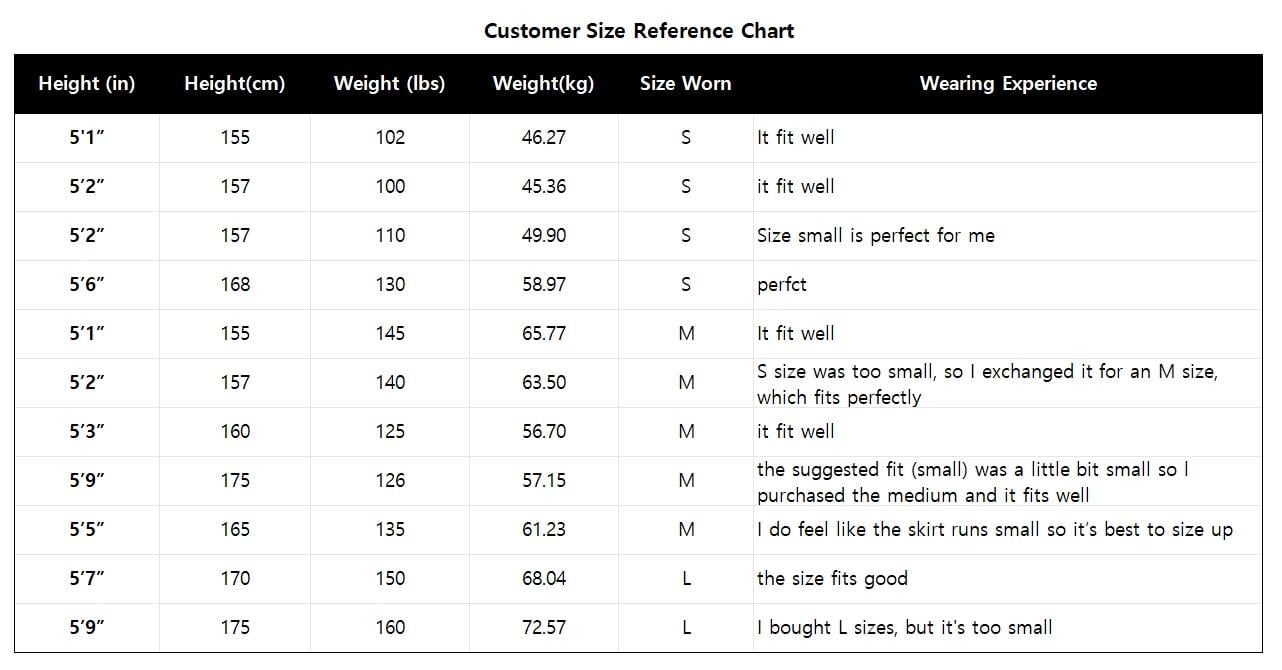
Task: Select 'Size small is perfect for me' text
Action: pyautogui.click(x=876, y=236)
